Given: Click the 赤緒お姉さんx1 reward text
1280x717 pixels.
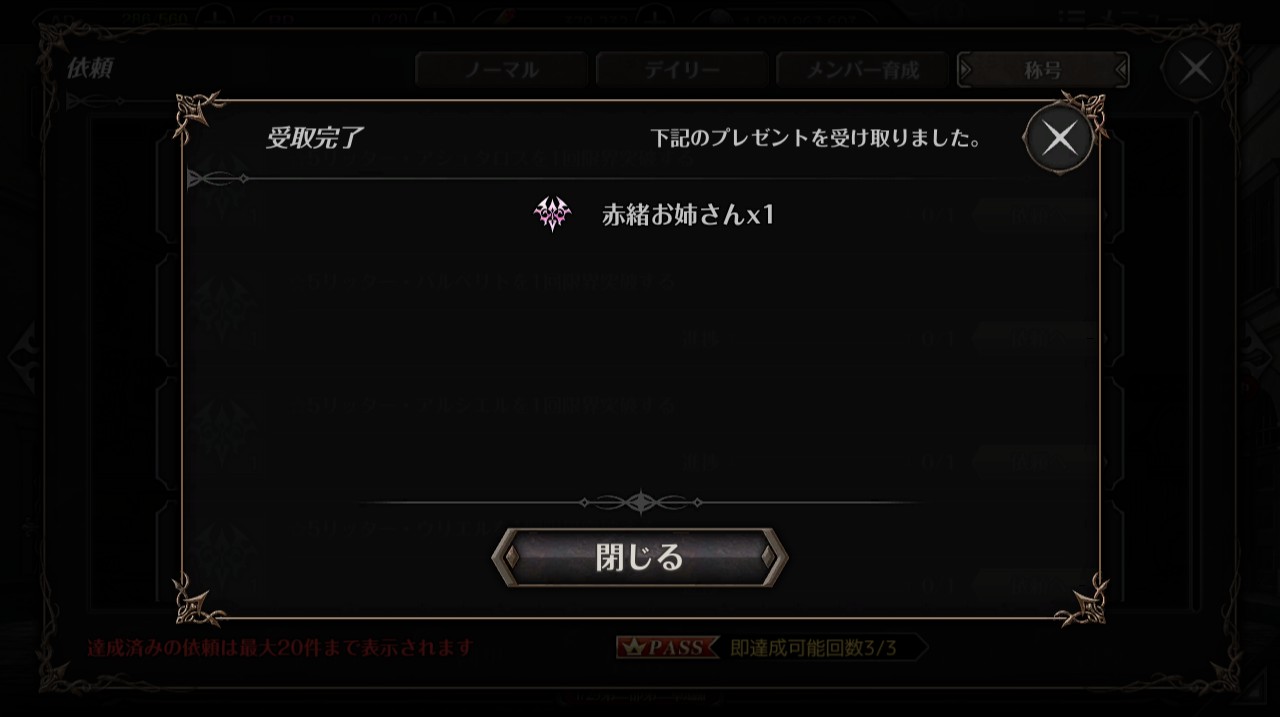Looking at the screenshot, I should [688, 215].
